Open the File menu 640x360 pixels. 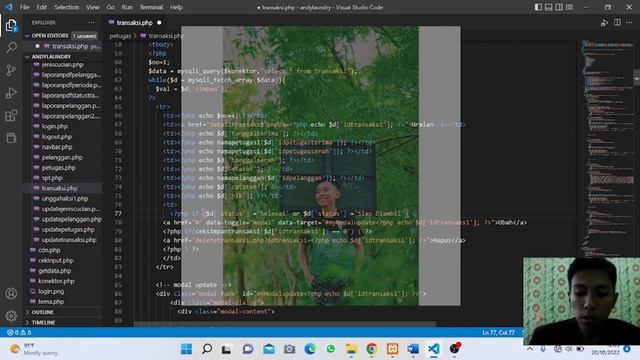(x=24, y=7)
